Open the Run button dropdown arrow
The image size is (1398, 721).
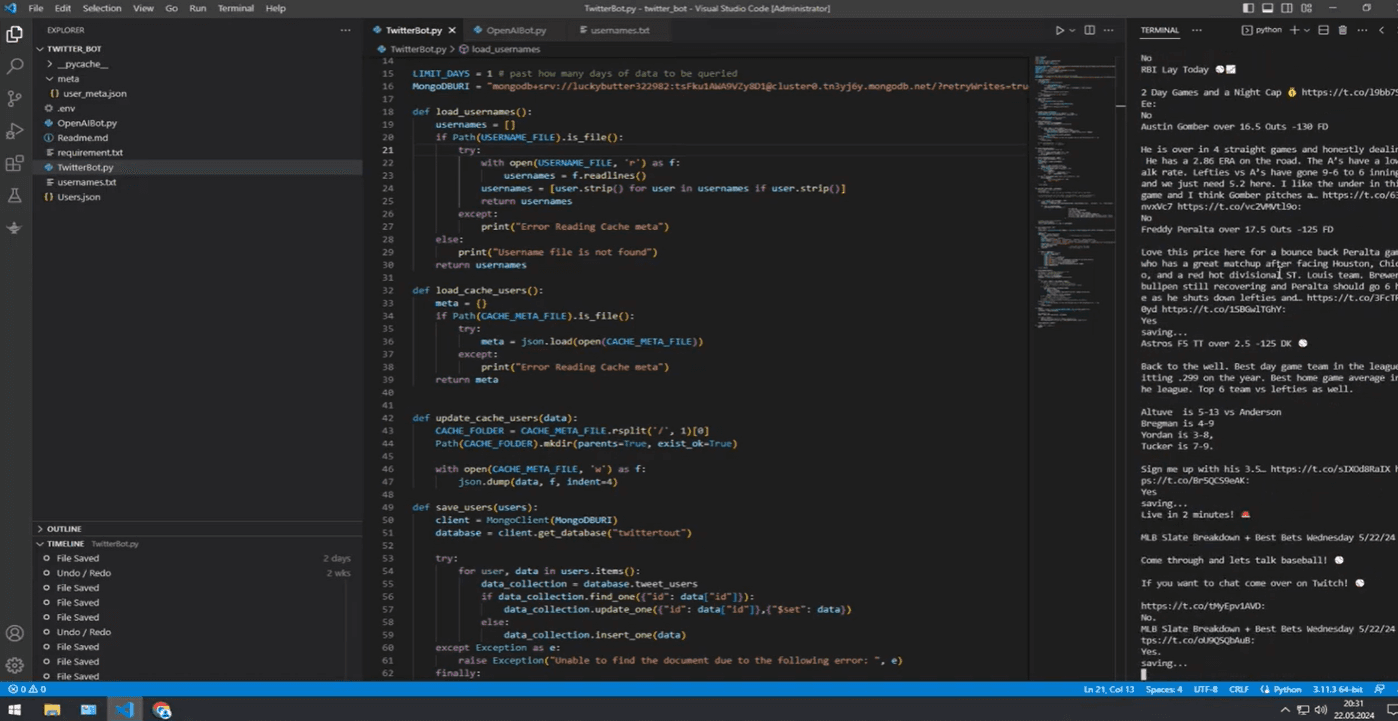click(x=1072, y=31)
